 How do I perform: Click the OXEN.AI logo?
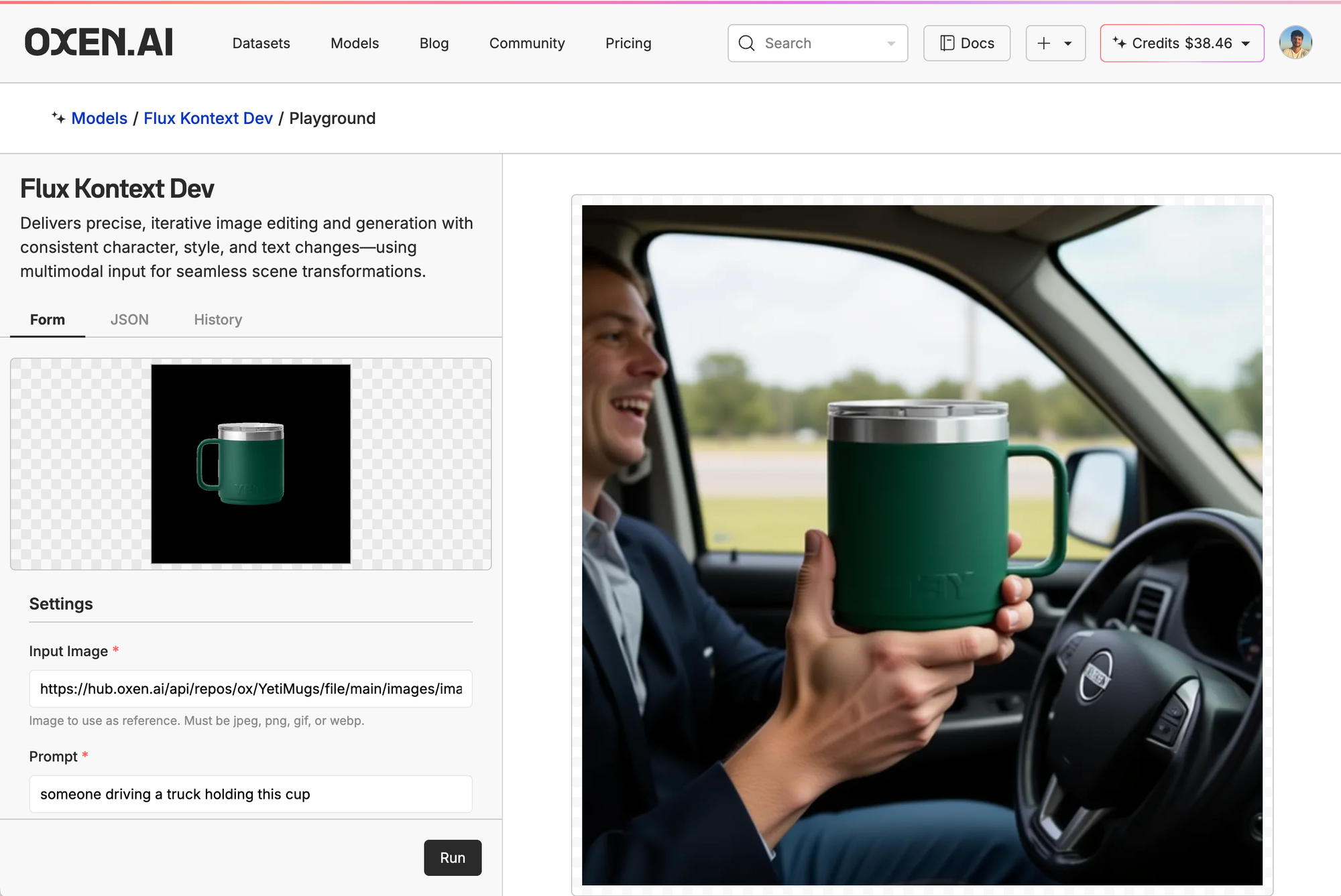(99, 42)
